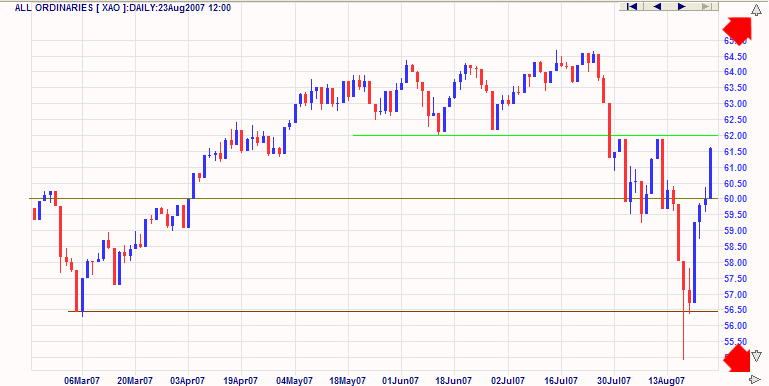Click the 59.00 price label
Viewport: 769px width, 386px height.
coord(735,231)
